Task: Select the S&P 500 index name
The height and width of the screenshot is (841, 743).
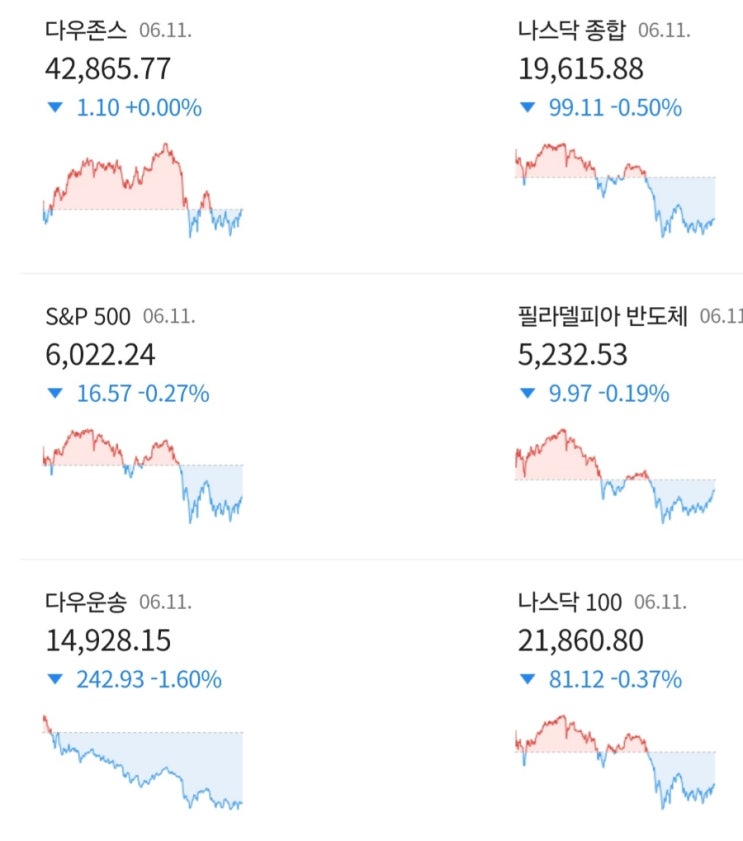Action: (x=87, y=317)
